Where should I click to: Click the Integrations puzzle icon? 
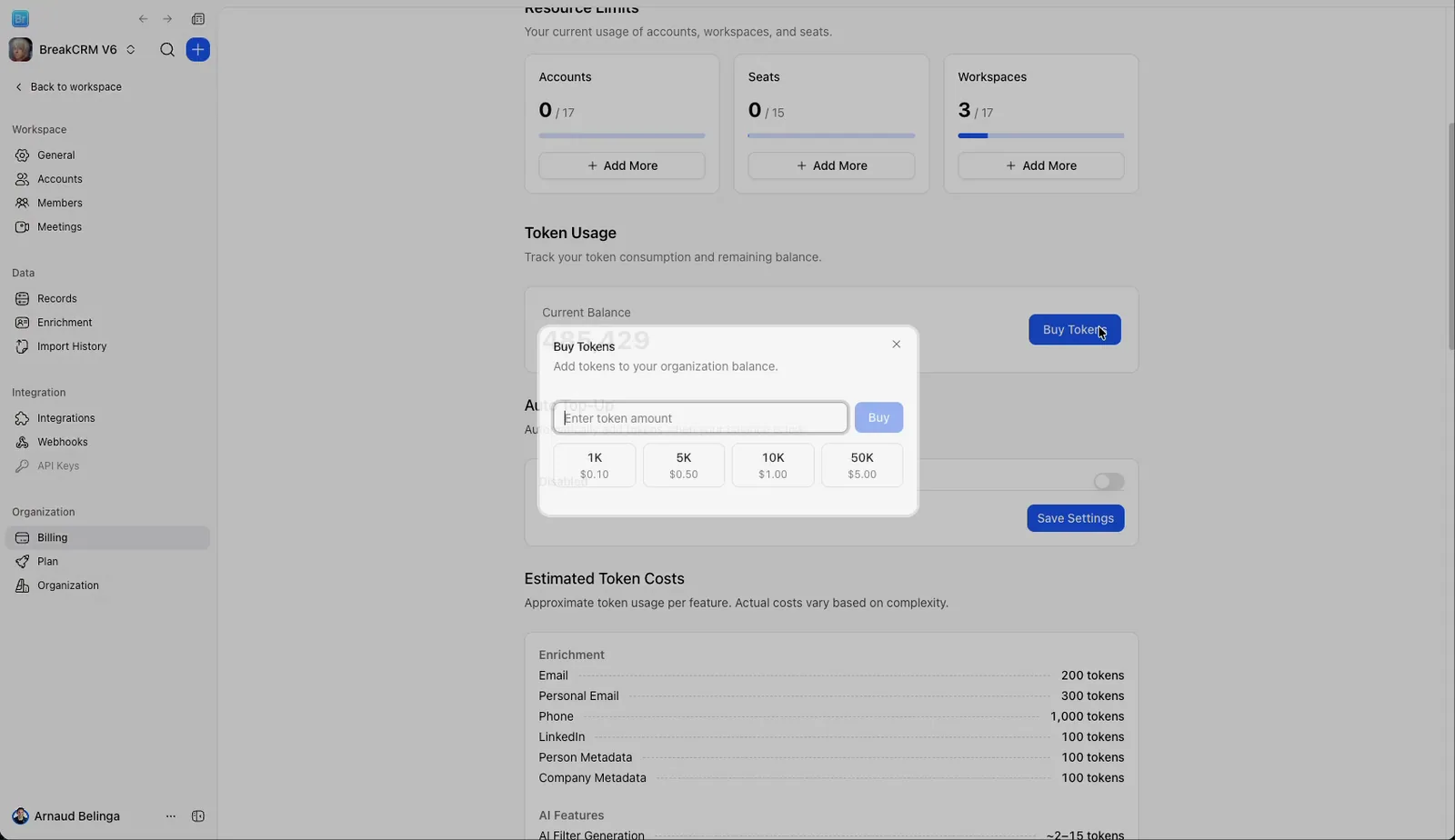[x=22, y=418]
